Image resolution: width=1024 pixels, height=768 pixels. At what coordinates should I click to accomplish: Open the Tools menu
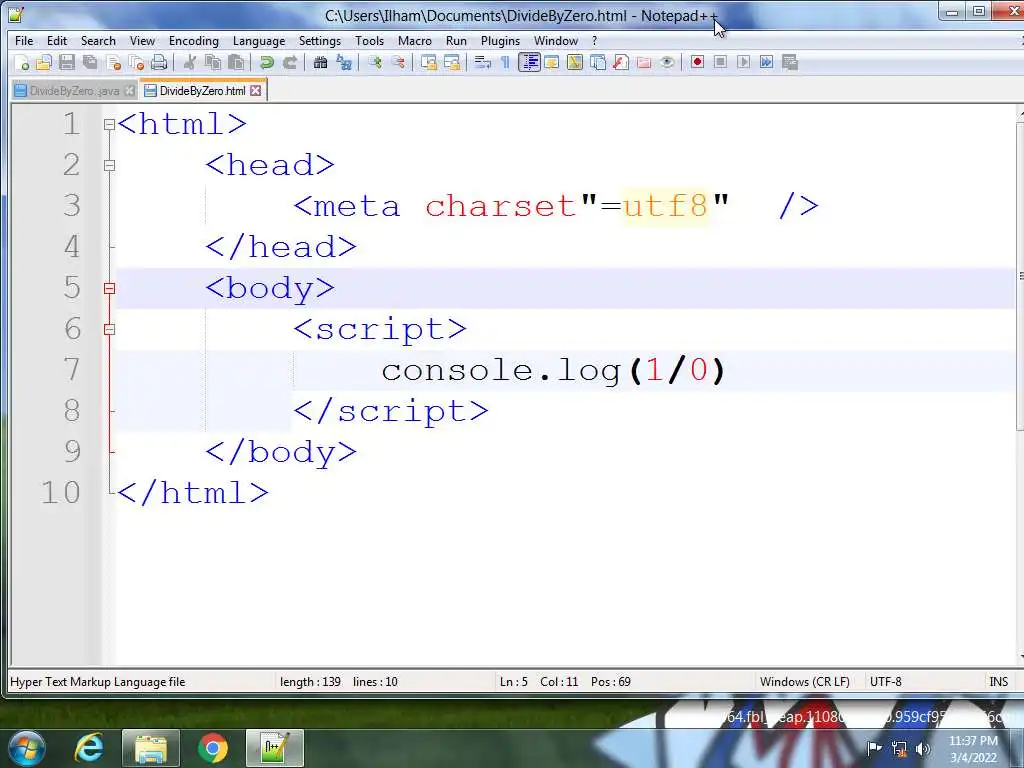[369, 40]
